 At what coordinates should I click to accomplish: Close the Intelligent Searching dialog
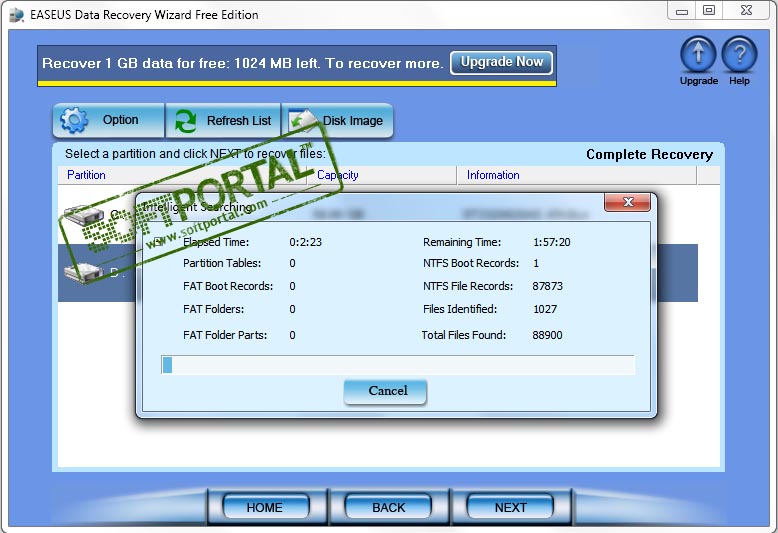(x=628, y=202)
